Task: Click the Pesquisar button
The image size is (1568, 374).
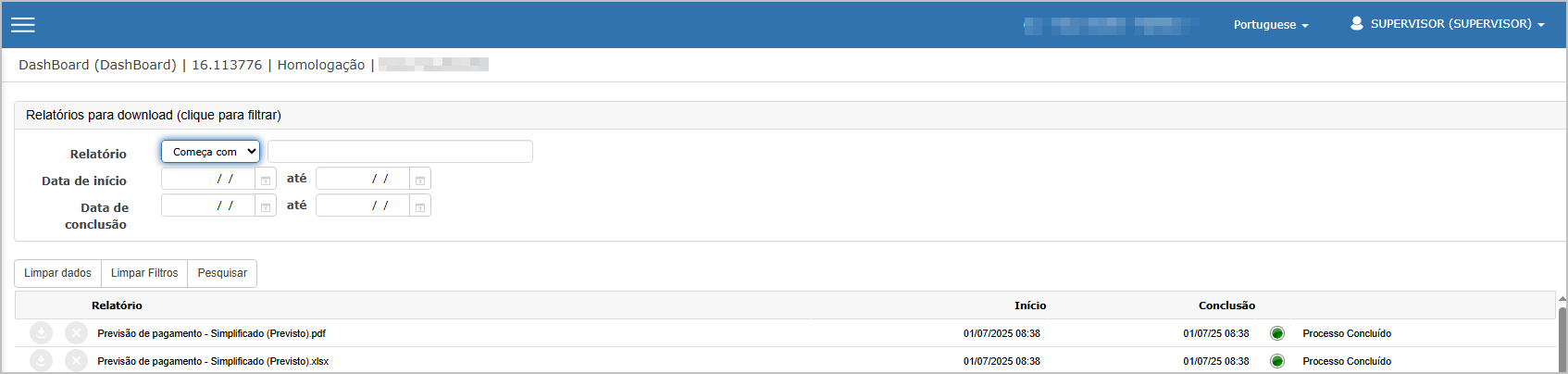Action: (222, 273)
